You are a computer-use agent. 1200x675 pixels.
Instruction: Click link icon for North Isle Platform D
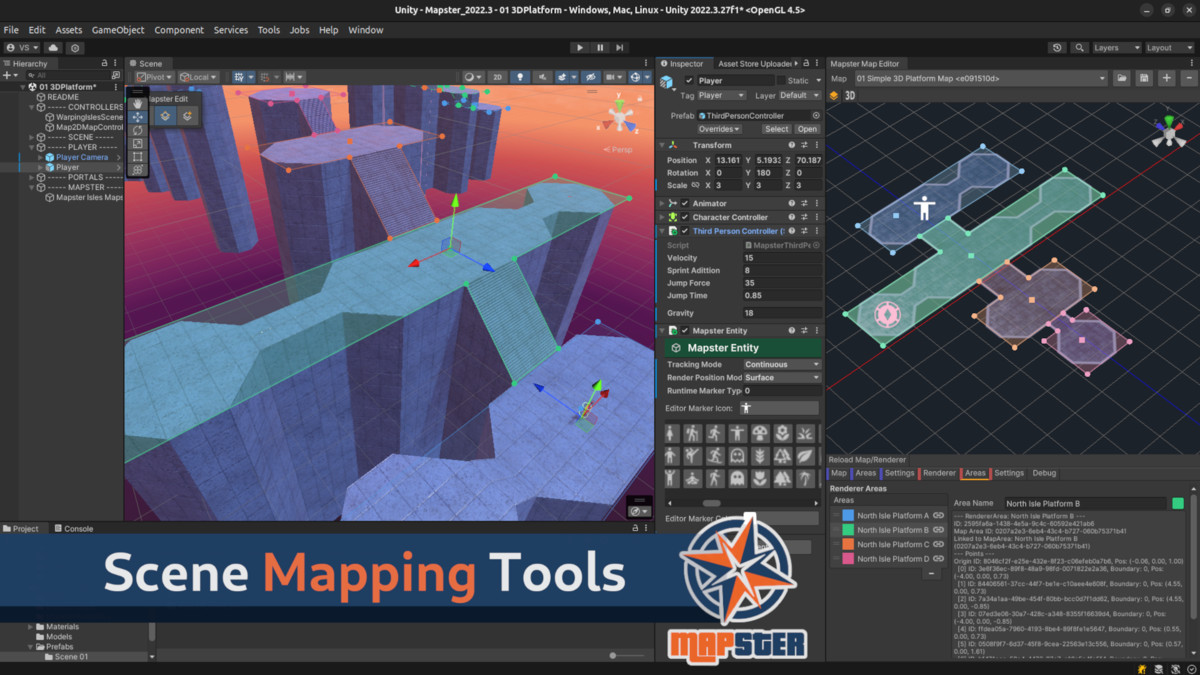coord(938,558)
